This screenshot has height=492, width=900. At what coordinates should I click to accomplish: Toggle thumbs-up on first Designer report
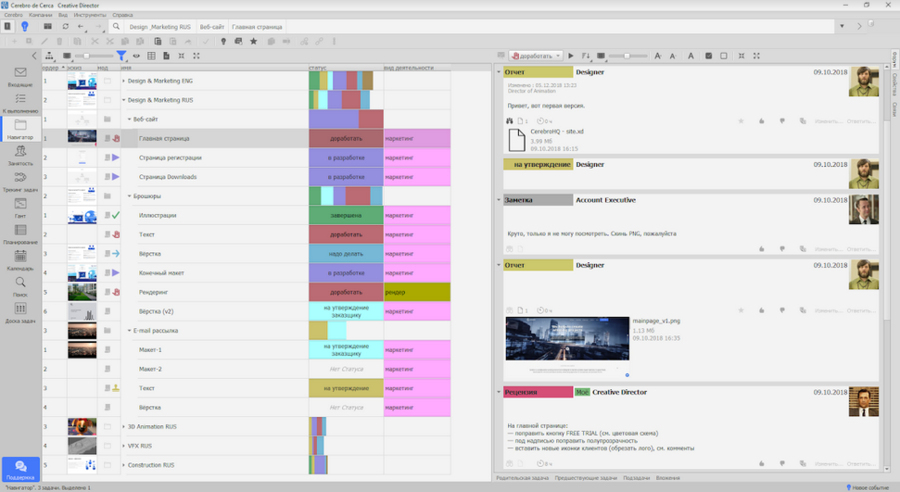click(x=761, y=121)
